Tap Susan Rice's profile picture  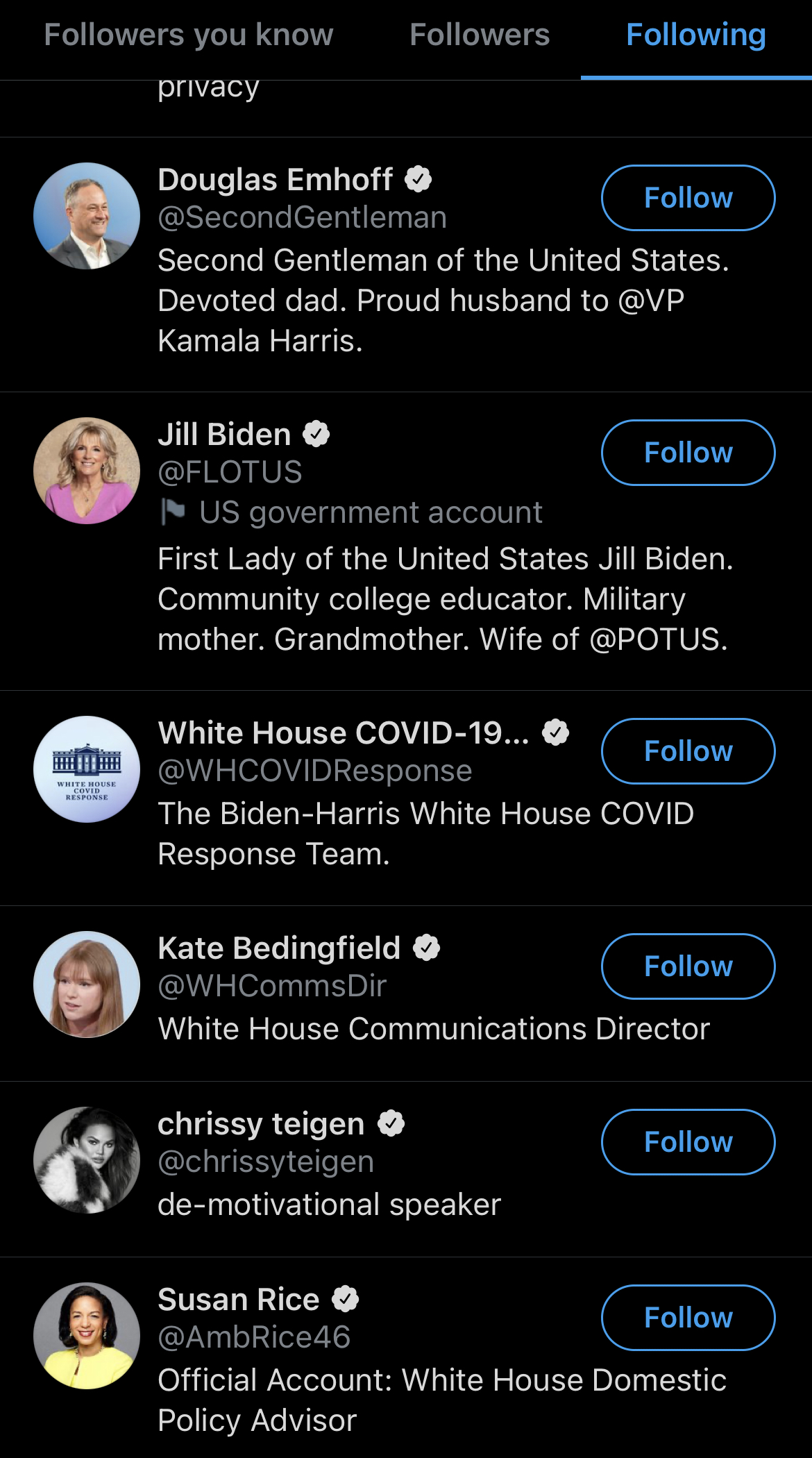click(x=87, y=1336)
